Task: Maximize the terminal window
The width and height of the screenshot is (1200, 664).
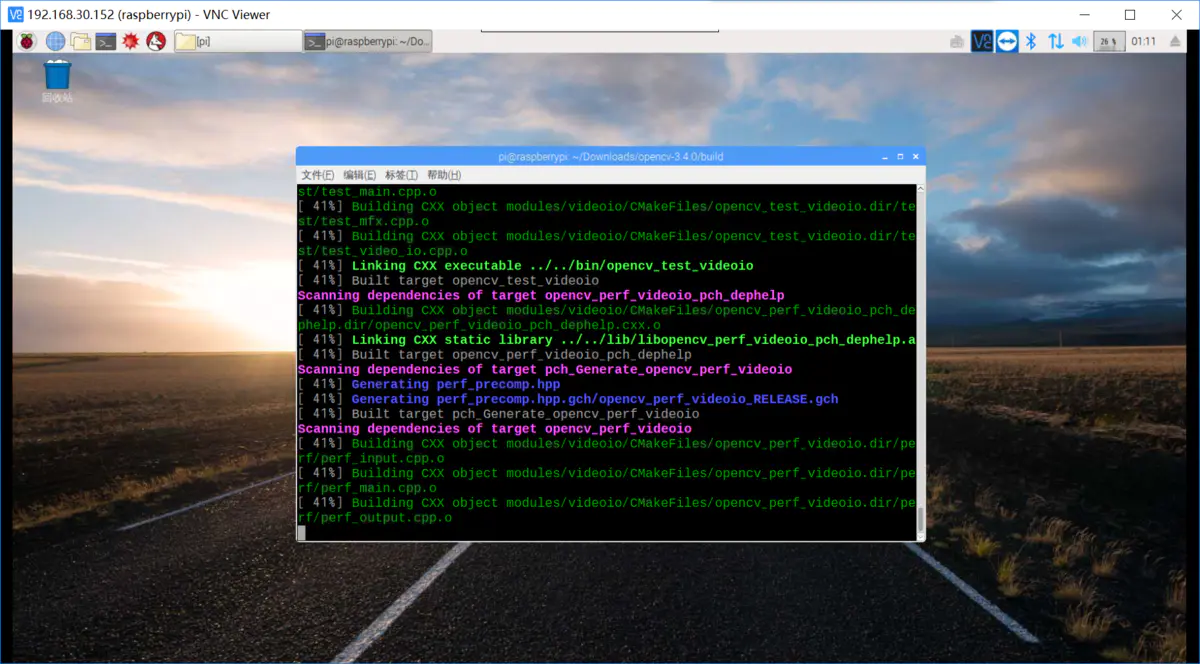Action: (x=900, y=157)
